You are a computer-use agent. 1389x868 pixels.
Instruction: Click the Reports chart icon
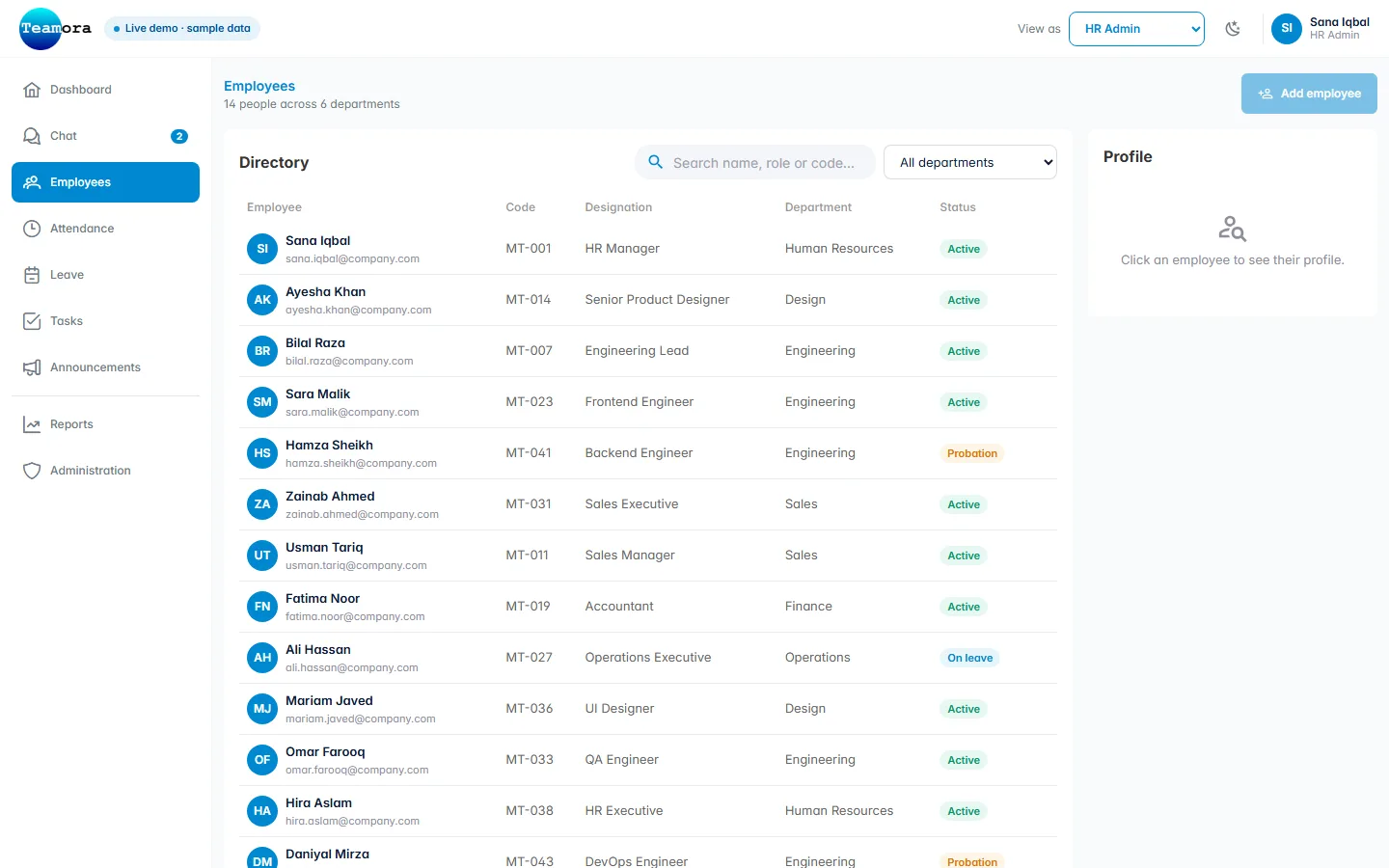(32, 424)
